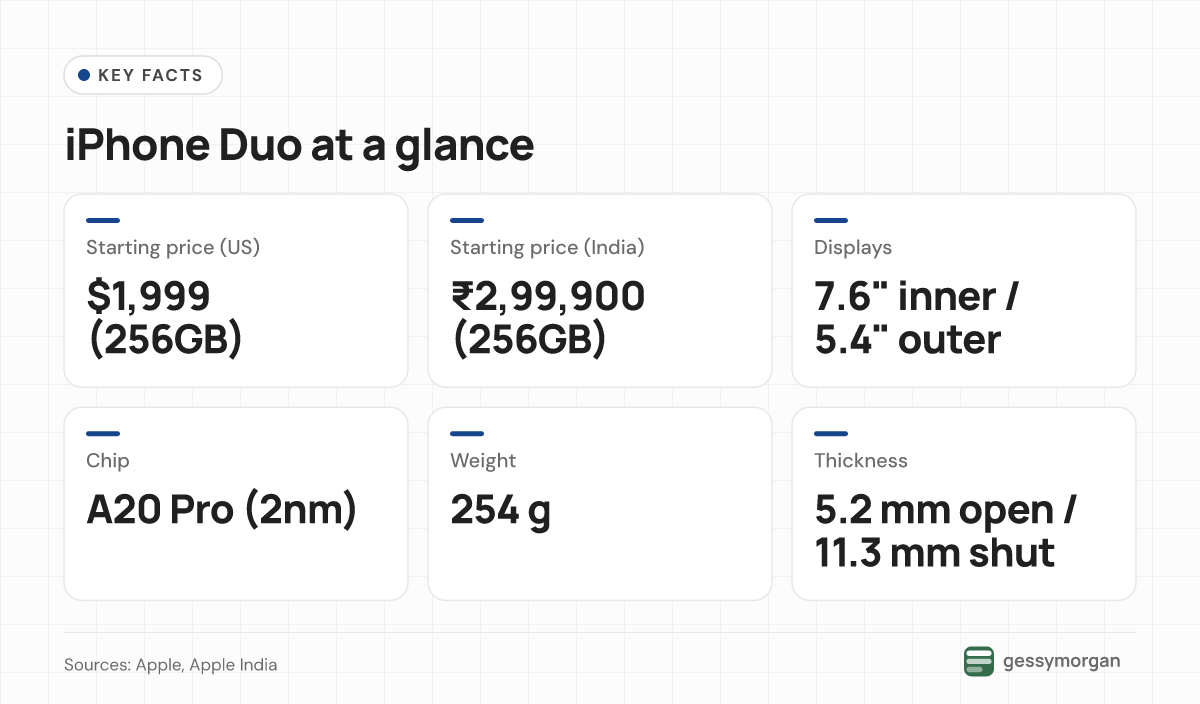Screen dimensions: 1200x704
Task: Click the $1,999 (256GB) value
Action: pyautogui.click(x=165, y=318)
